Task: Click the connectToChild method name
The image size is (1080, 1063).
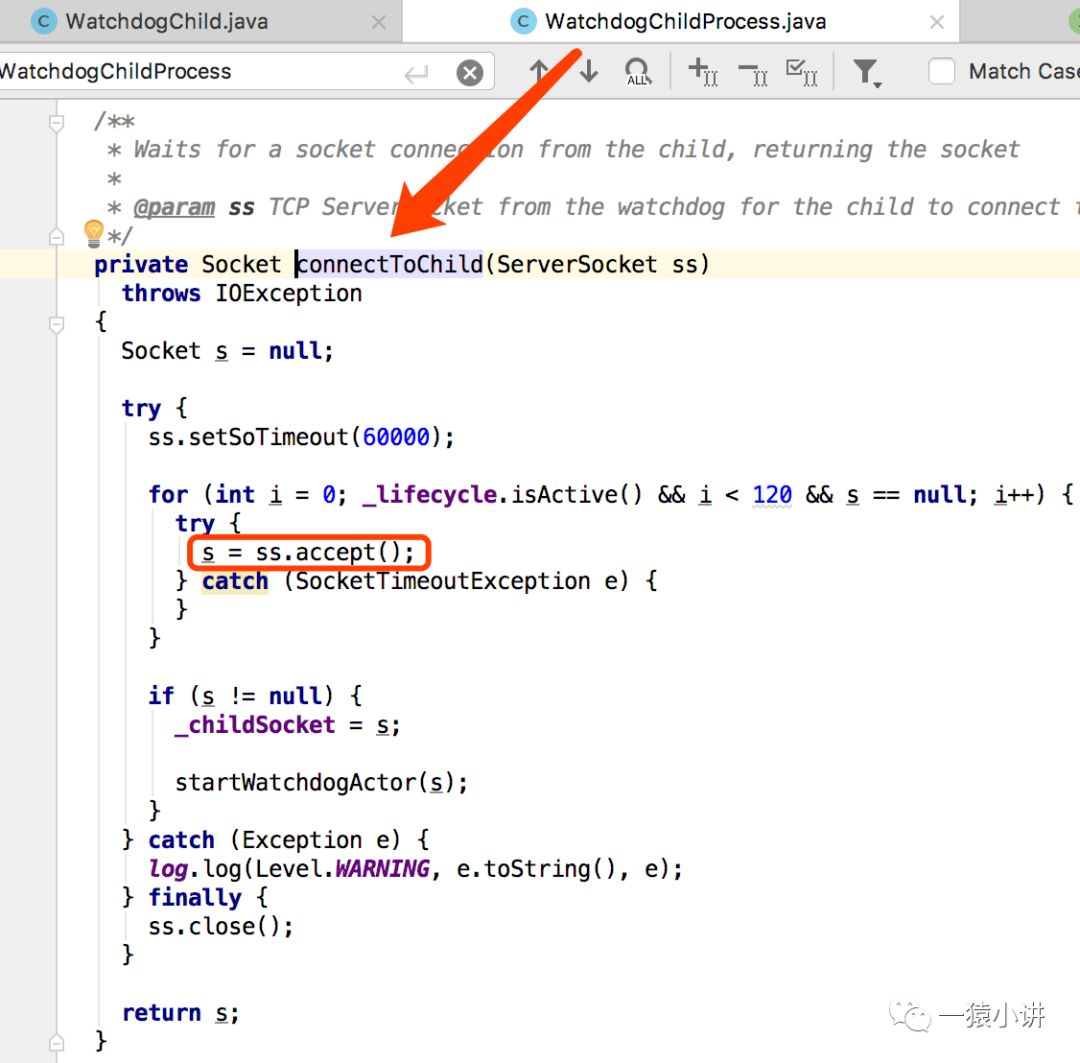Action: (x=390, y=265)
